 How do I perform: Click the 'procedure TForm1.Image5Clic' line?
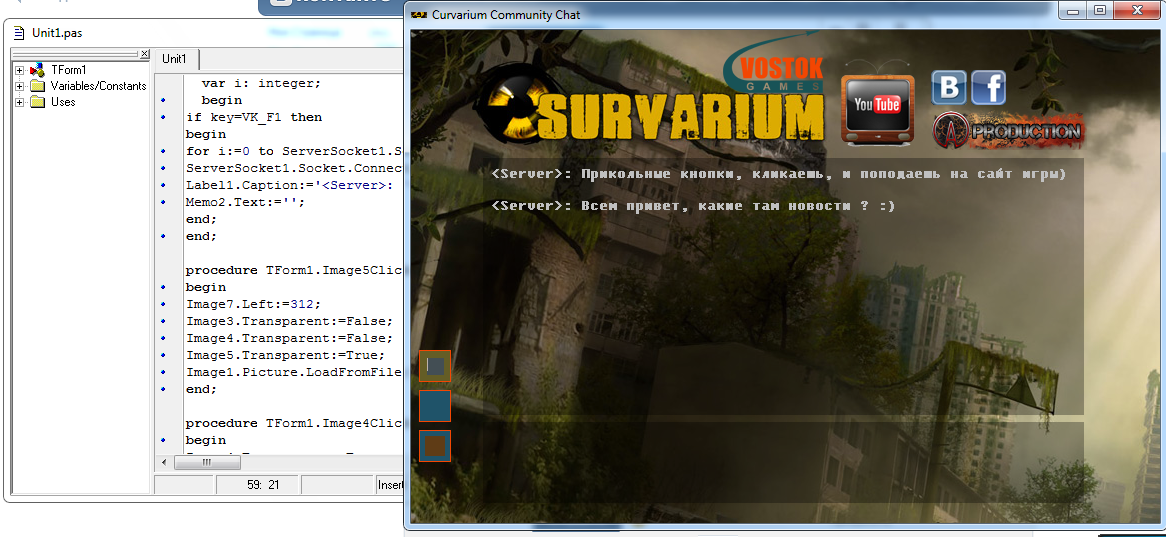pyautogui.click(x=294, y=271)
